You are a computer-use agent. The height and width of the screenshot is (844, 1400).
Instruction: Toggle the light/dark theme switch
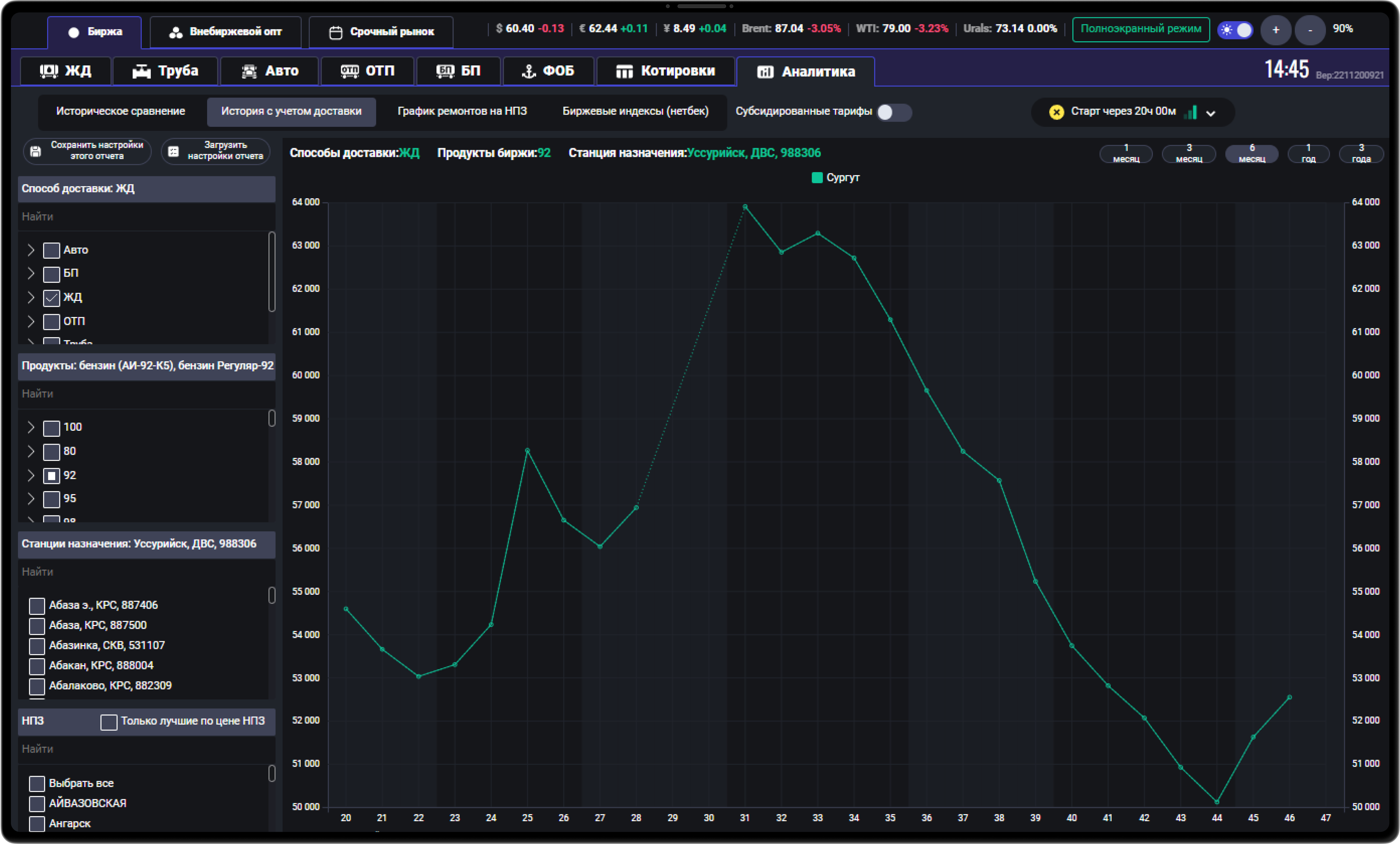(1235, 30)
